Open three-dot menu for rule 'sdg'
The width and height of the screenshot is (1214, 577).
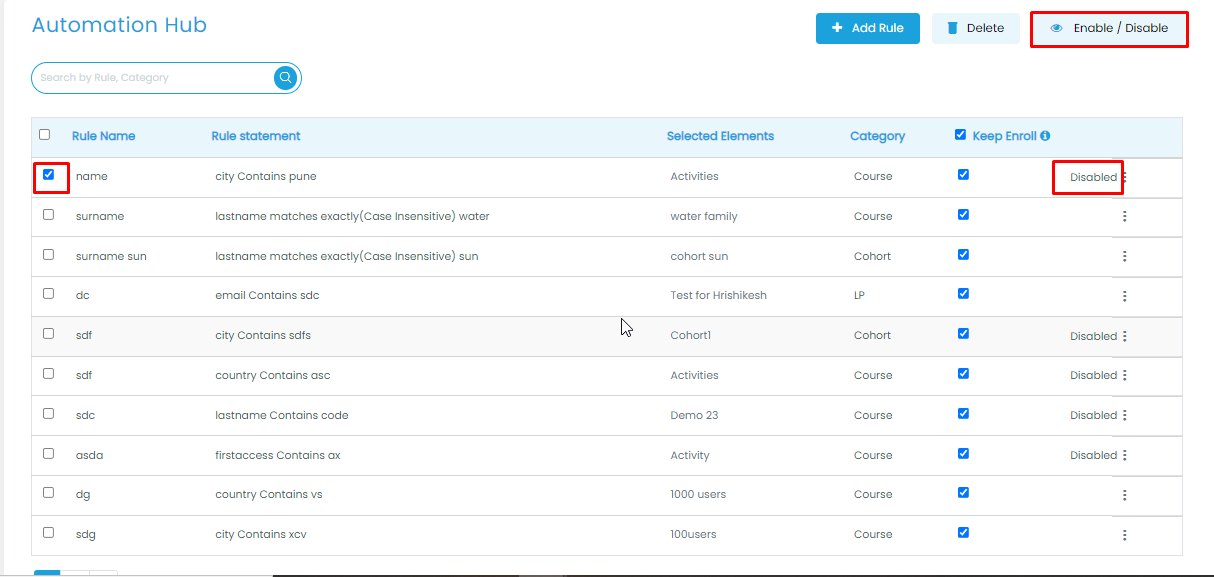[x=1125, y=535]
